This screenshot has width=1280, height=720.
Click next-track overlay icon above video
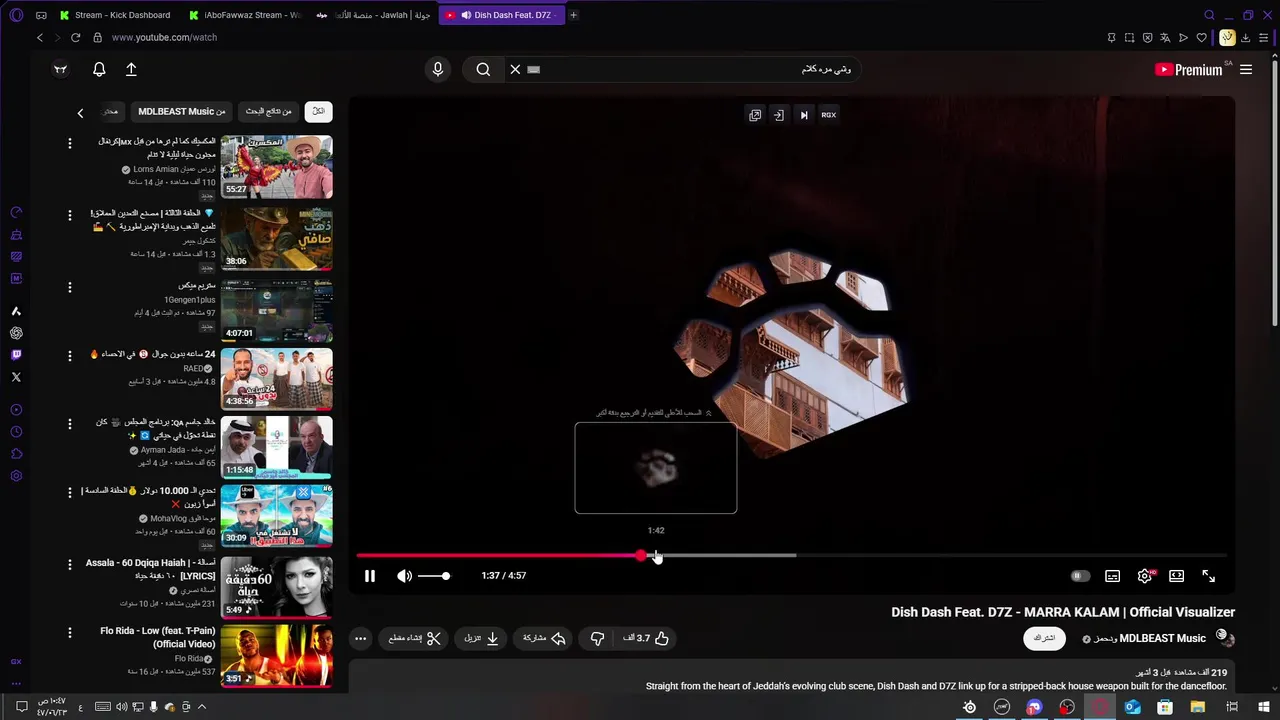click(804, 115)
